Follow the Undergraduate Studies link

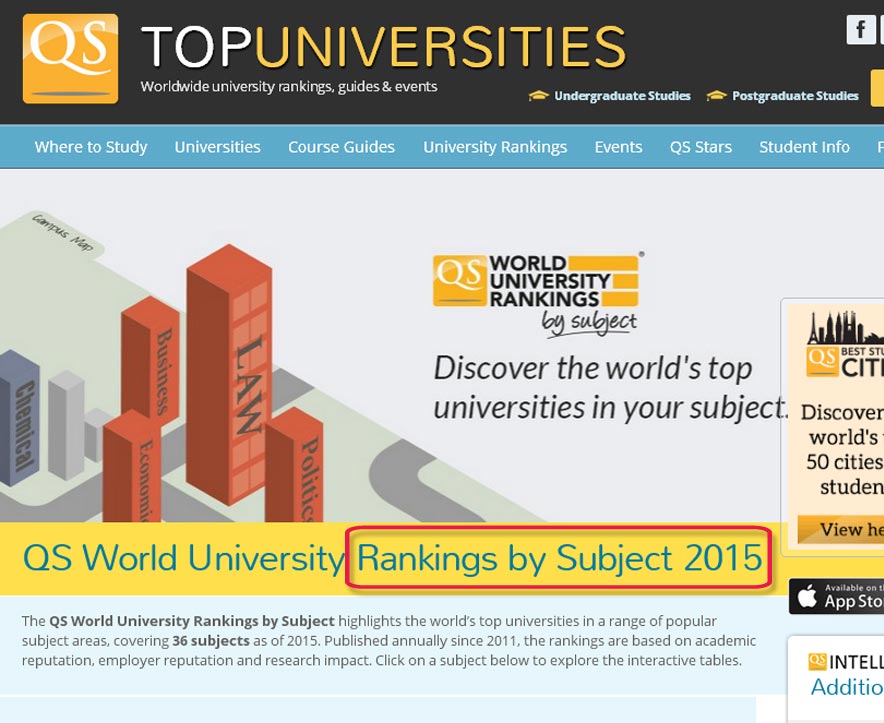(x=622, y=96)
